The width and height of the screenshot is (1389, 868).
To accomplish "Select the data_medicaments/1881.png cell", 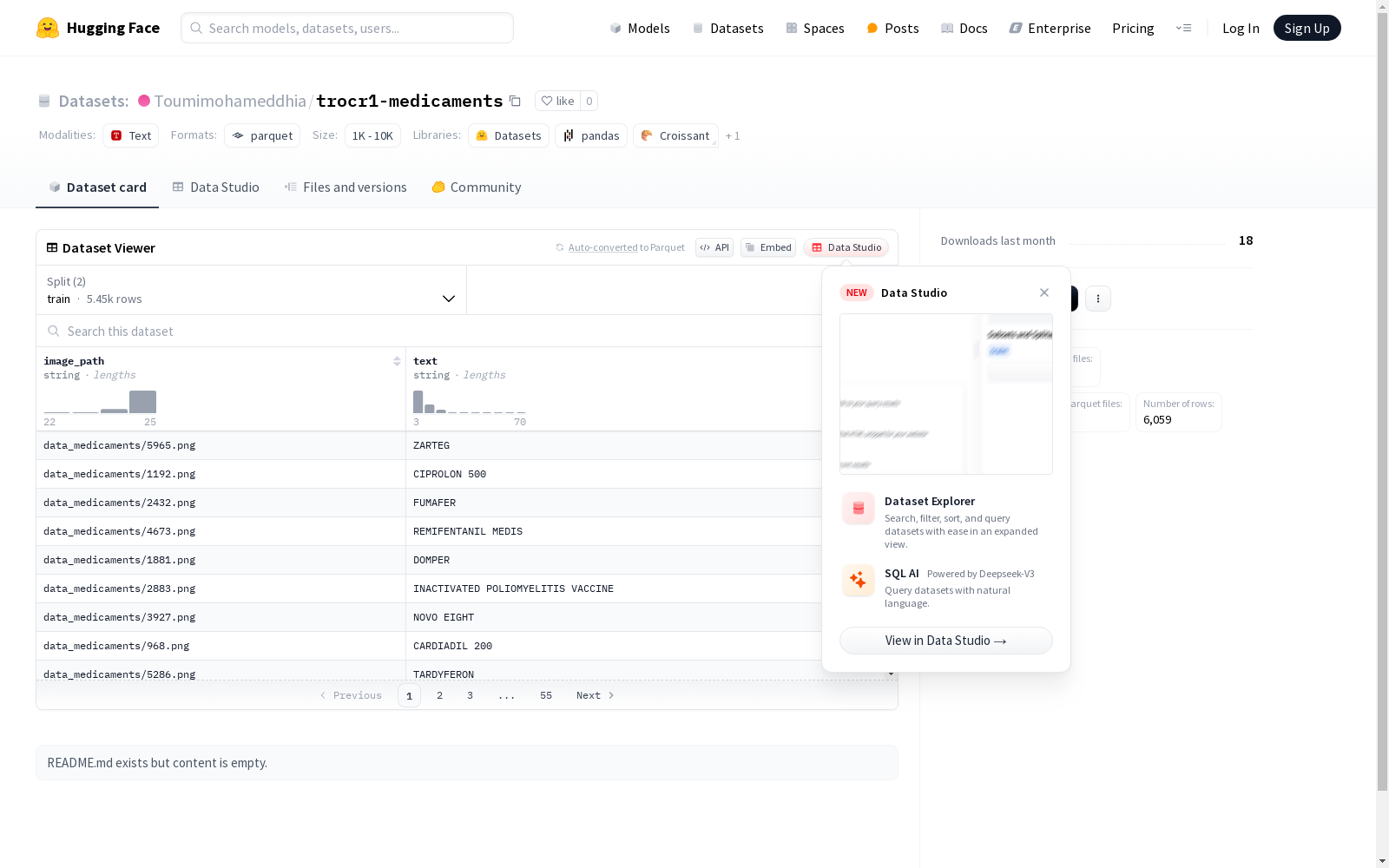I will 221,560.
